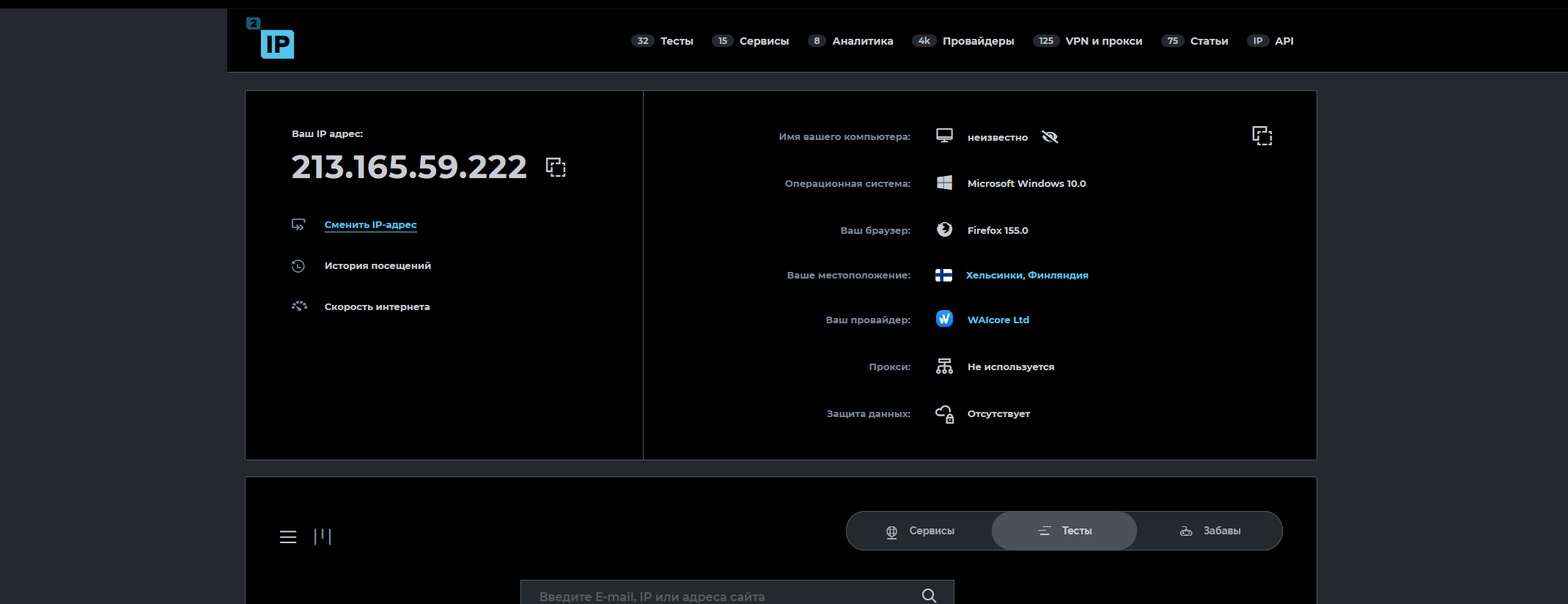Screen dimensions: 1568x604
Task: Focus the E-mail, IP or site search field
Action: [x=737, y=592]
